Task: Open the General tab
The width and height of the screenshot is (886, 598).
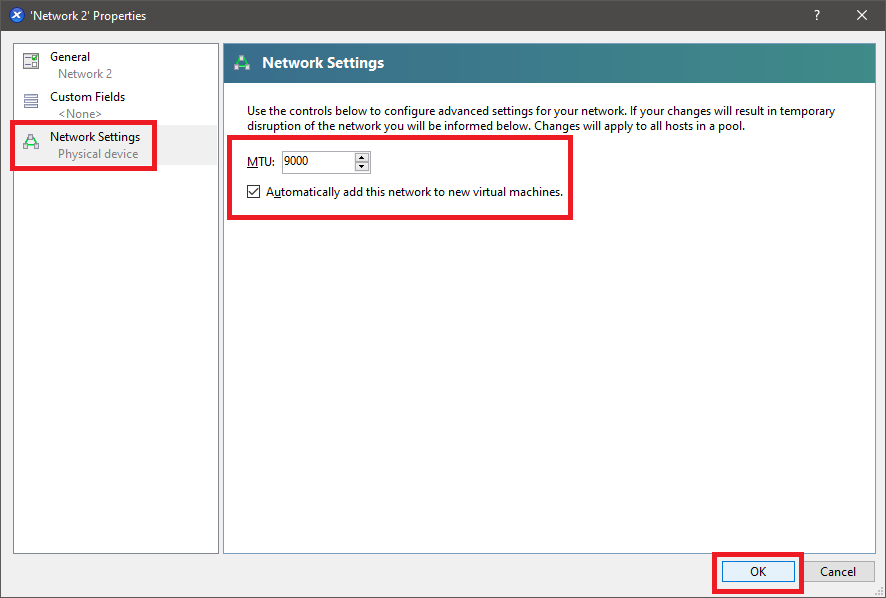Action: point(70,57)
